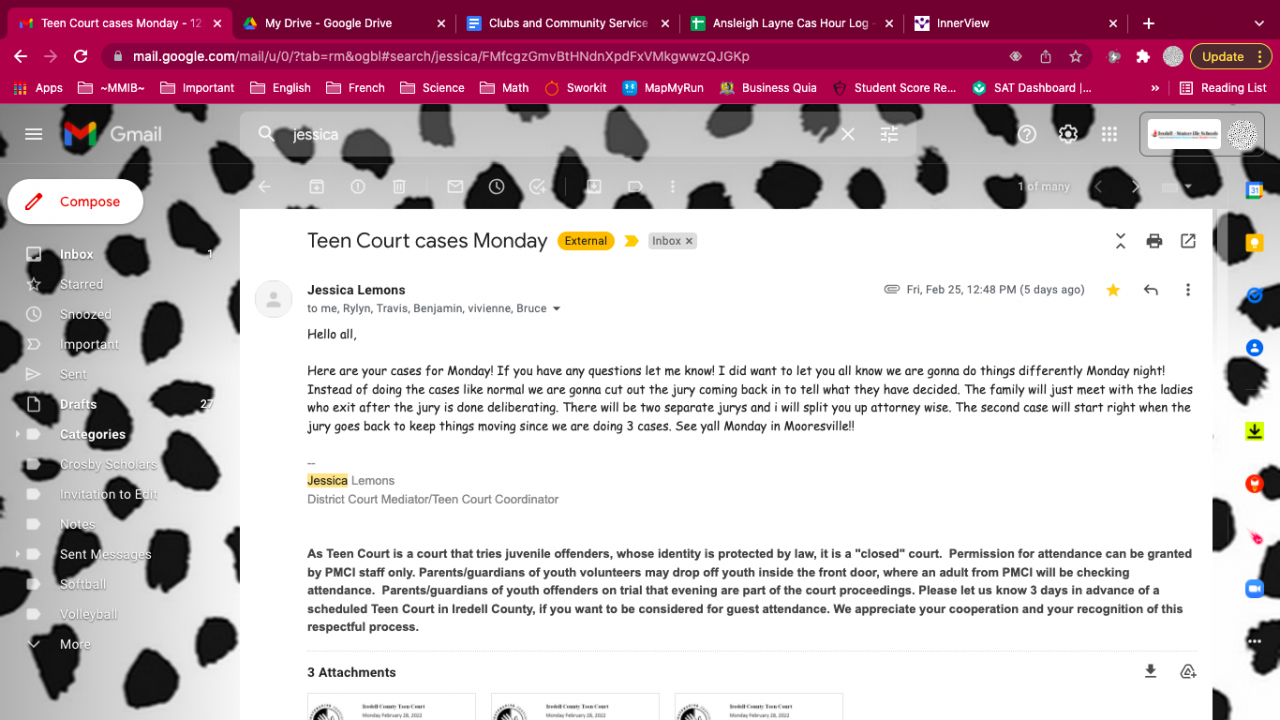The width and height of the screenshot is (1280, 720).
Task: Switch to the My Drive tab
Action: click(x=328, y=23)
